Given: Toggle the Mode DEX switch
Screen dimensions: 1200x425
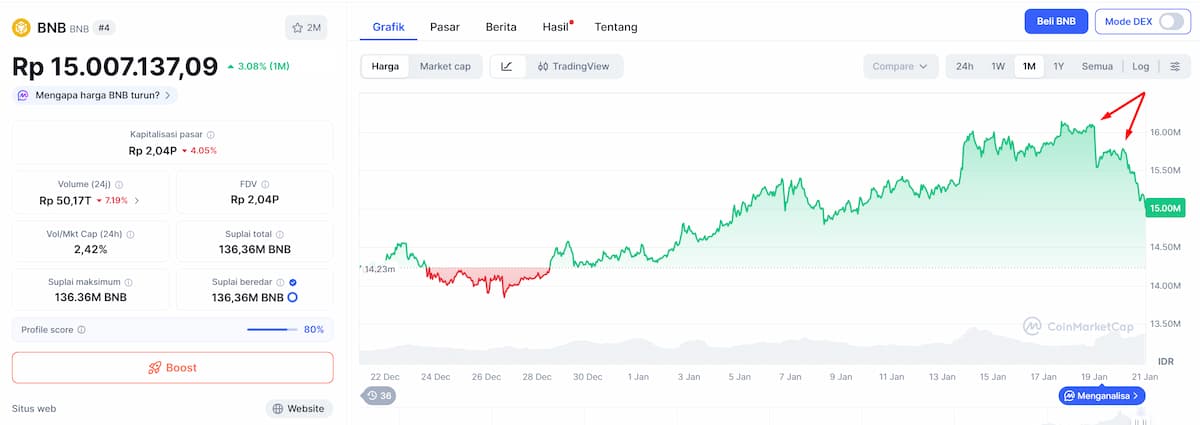Looking at the screenshot, I should [x=1170, y=21].
